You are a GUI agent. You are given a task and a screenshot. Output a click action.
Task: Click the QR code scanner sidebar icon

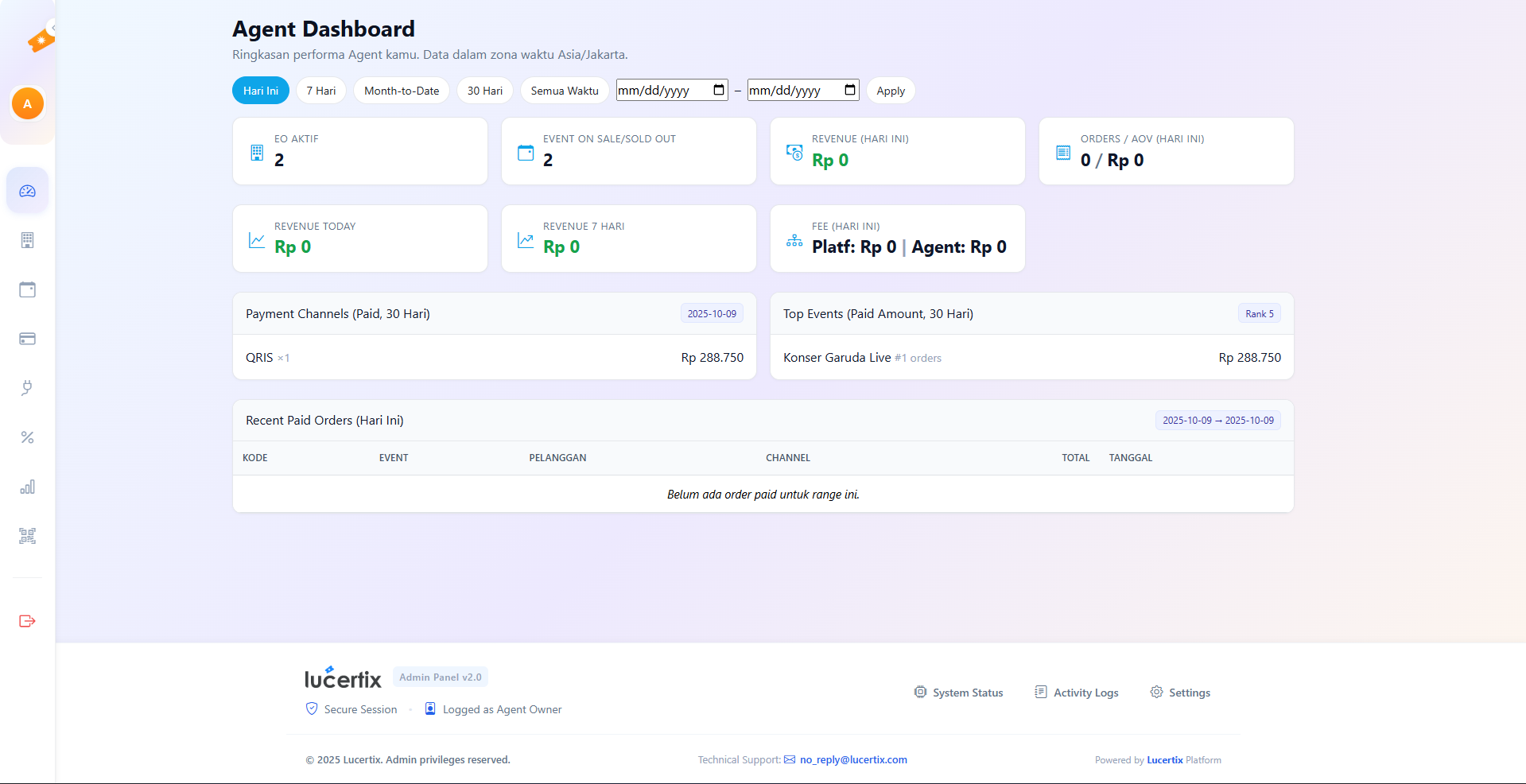point(28,536)
